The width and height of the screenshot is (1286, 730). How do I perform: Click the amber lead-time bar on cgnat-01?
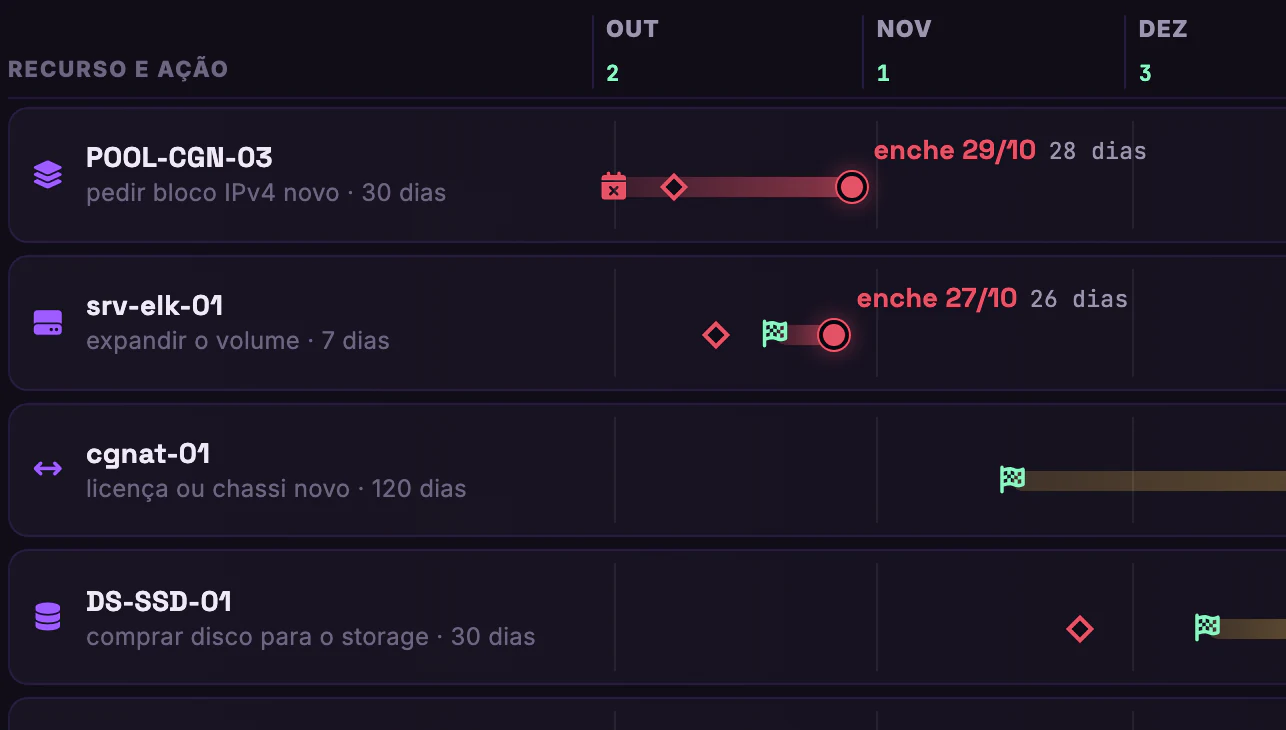[1155, 480]
